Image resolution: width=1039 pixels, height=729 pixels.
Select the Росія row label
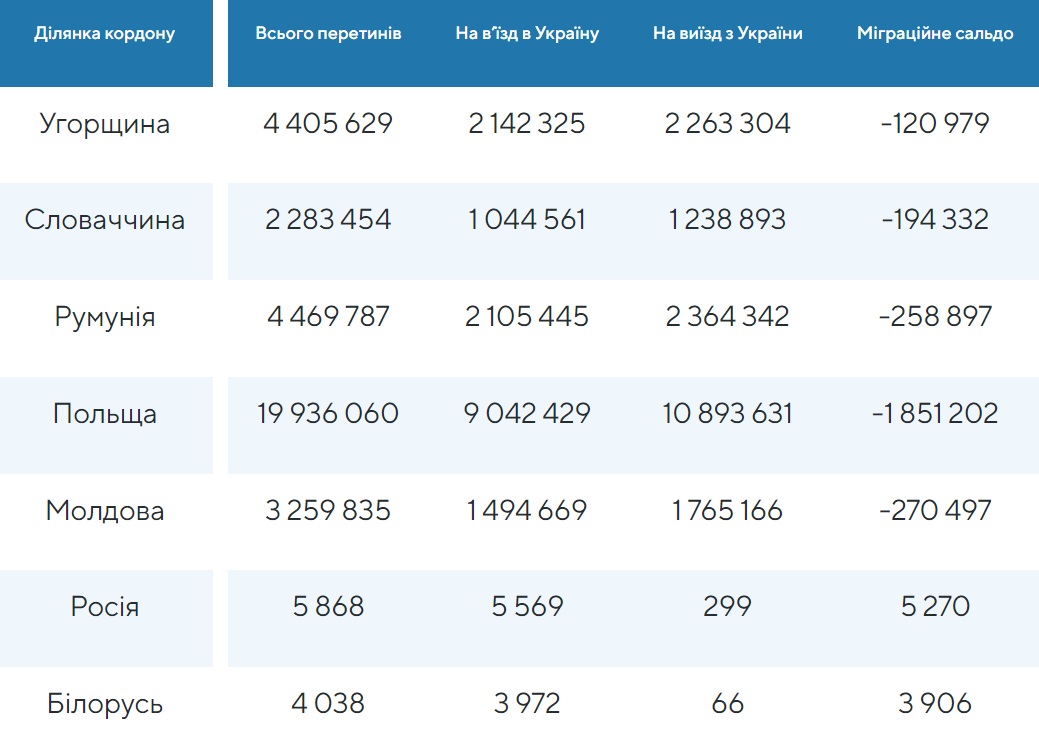[x=105, y=607]
